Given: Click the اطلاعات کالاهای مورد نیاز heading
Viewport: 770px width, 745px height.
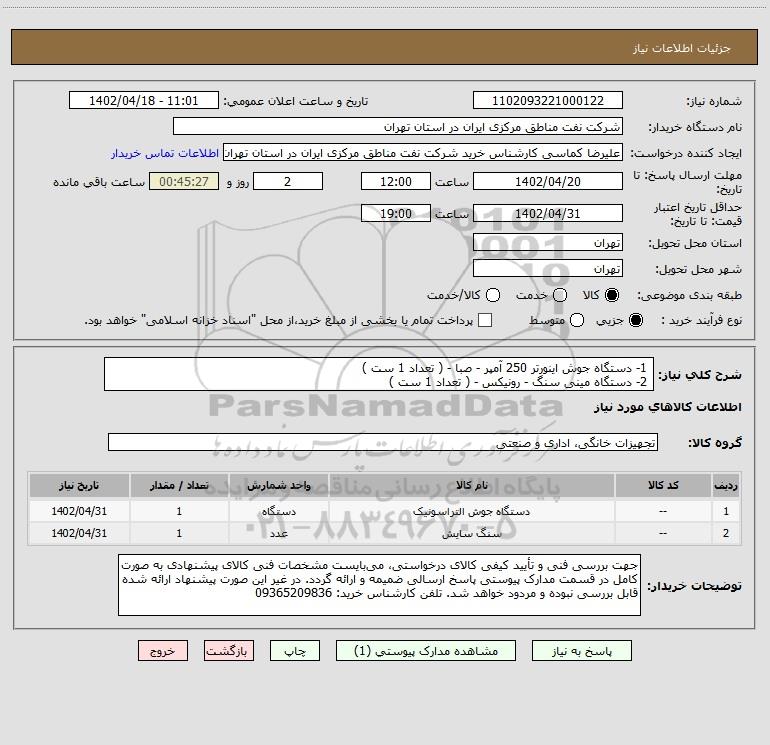Looking at the screenshot, I should pyautogui.click(x=667, y=408).
